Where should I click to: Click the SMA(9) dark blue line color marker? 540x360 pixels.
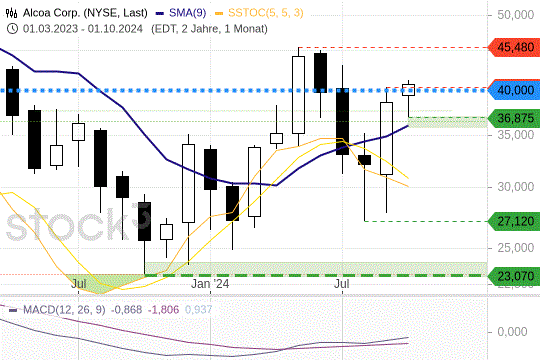[159, 14]
